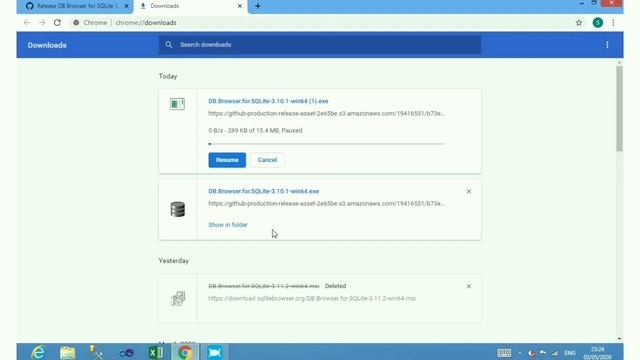The height and width of the screenshot is (360, 640).
Task: Open the tools icon on the taskbar
Action: (97, 352)
